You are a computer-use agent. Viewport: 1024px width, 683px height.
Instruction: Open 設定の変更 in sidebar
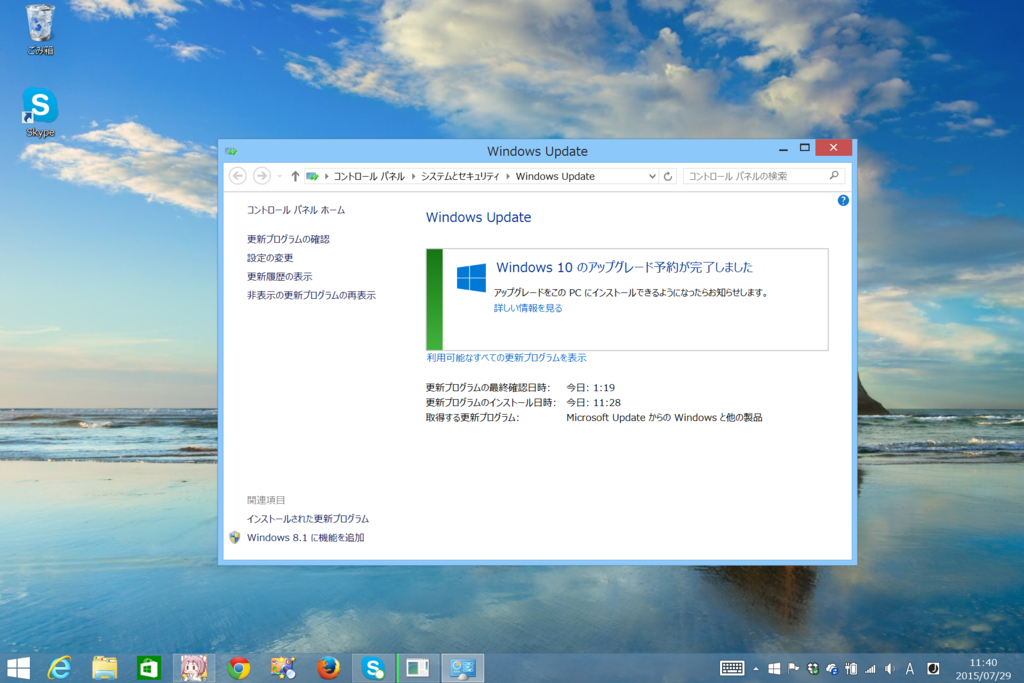[270, 258]
